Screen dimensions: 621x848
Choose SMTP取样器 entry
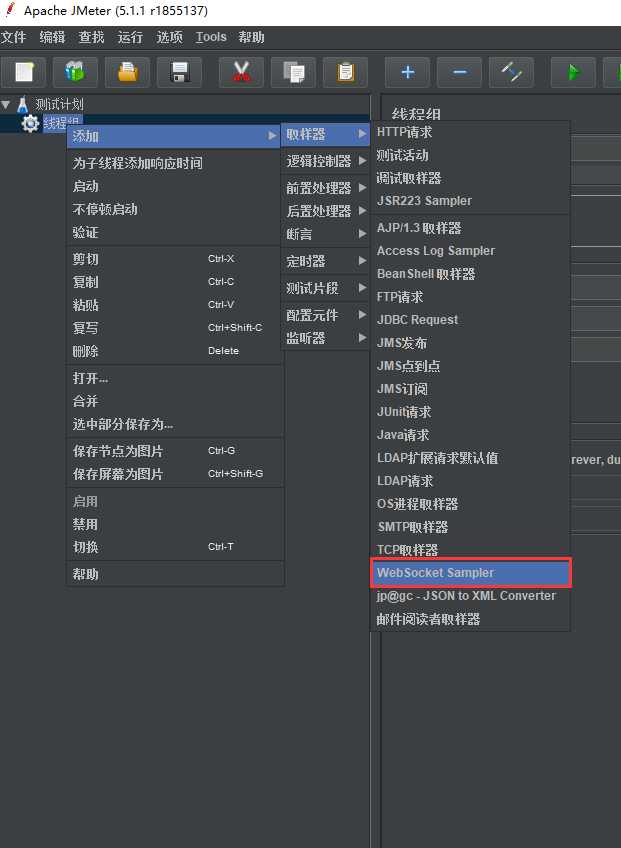pos(471,527)
